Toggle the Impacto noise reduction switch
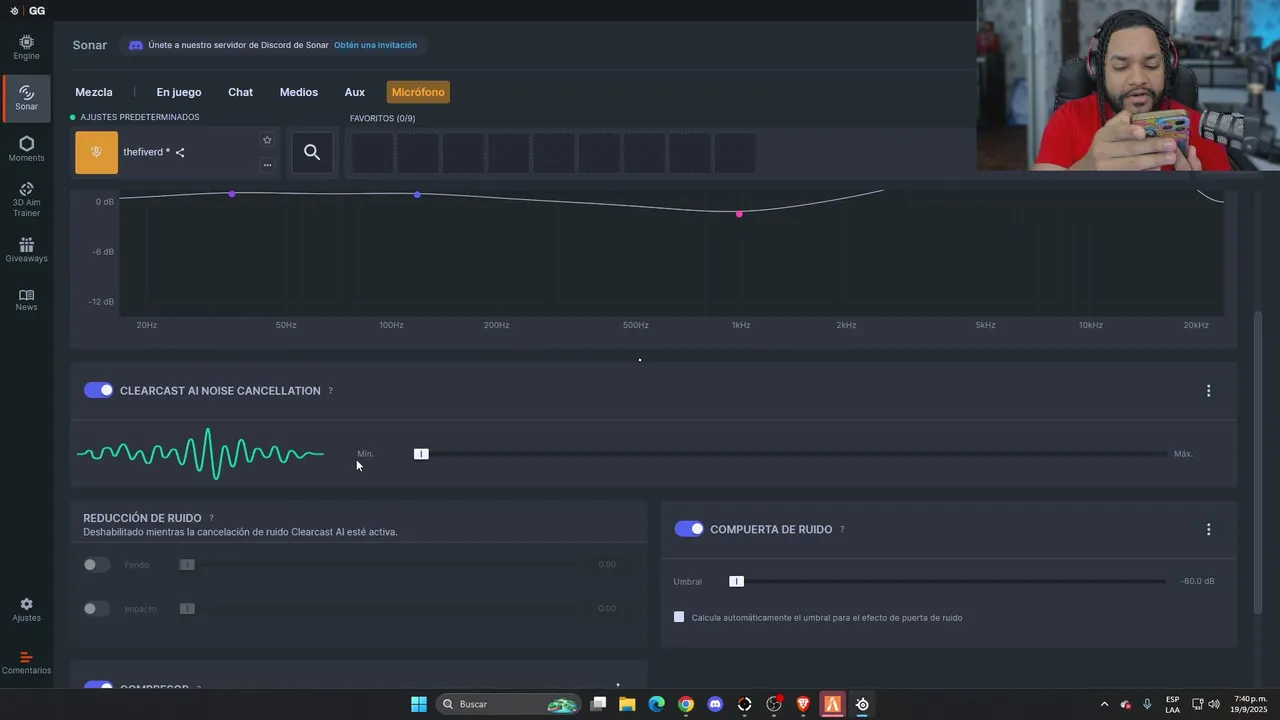This screenshot has height=720, width=1280. tap(96, 609)
